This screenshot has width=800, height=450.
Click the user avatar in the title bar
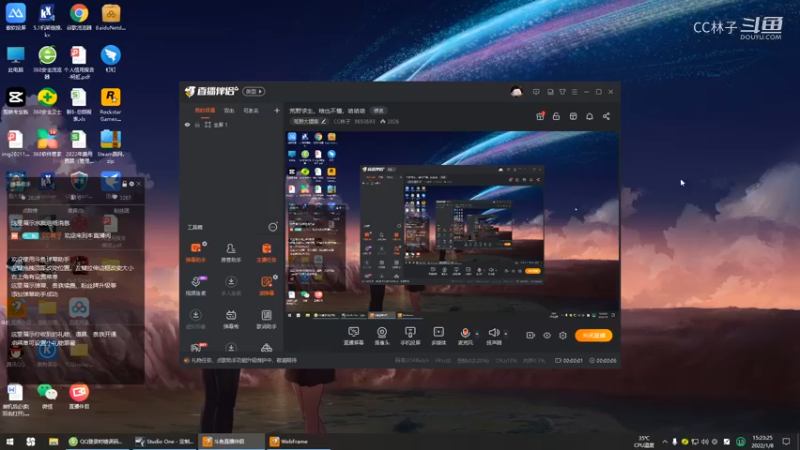pyautogui.click(x=516, y=92)
